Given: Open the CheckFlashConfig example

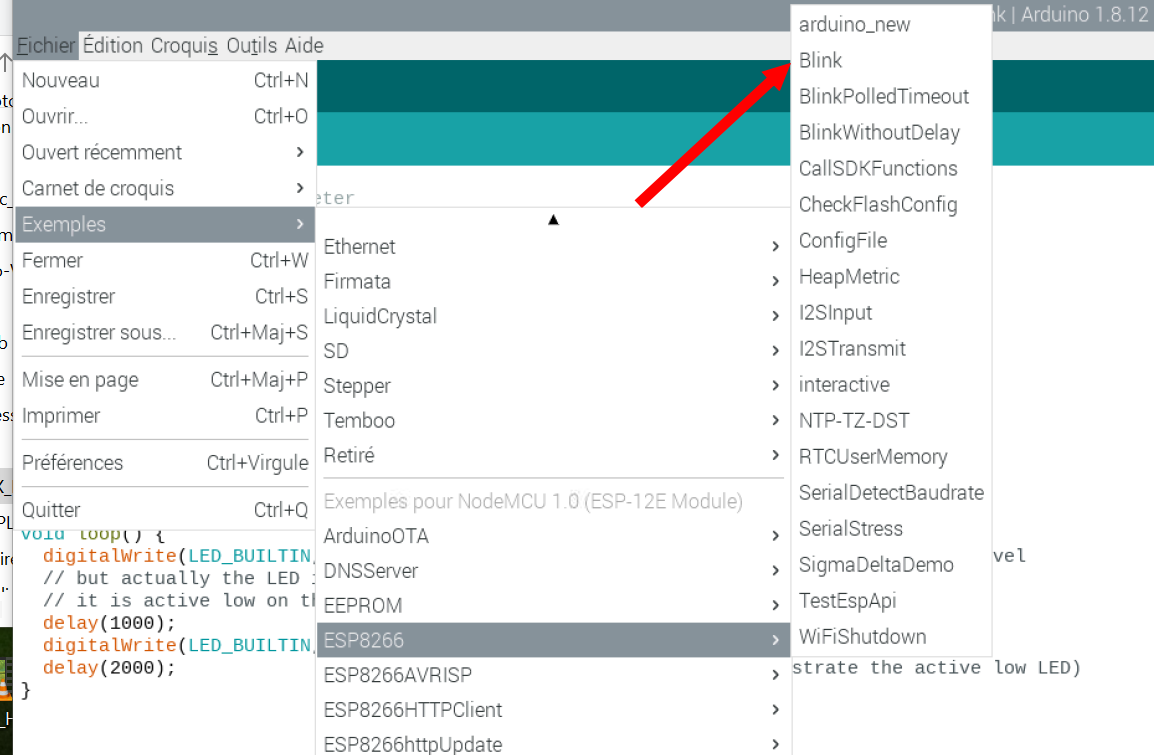Looking at the screenshot, I should pyautogui.click(x=891, y=205).
